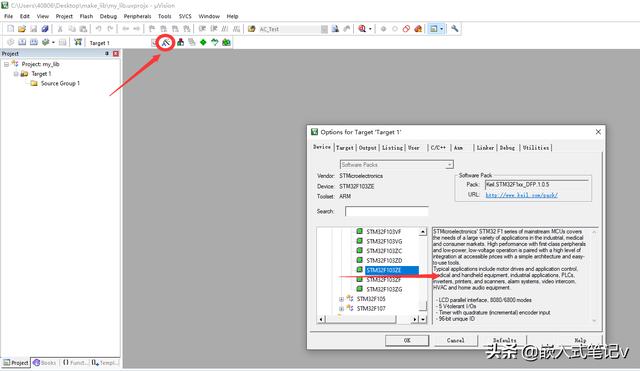Open the Project menu
Viewport: 640px width, 371px height.
point(64,16)
